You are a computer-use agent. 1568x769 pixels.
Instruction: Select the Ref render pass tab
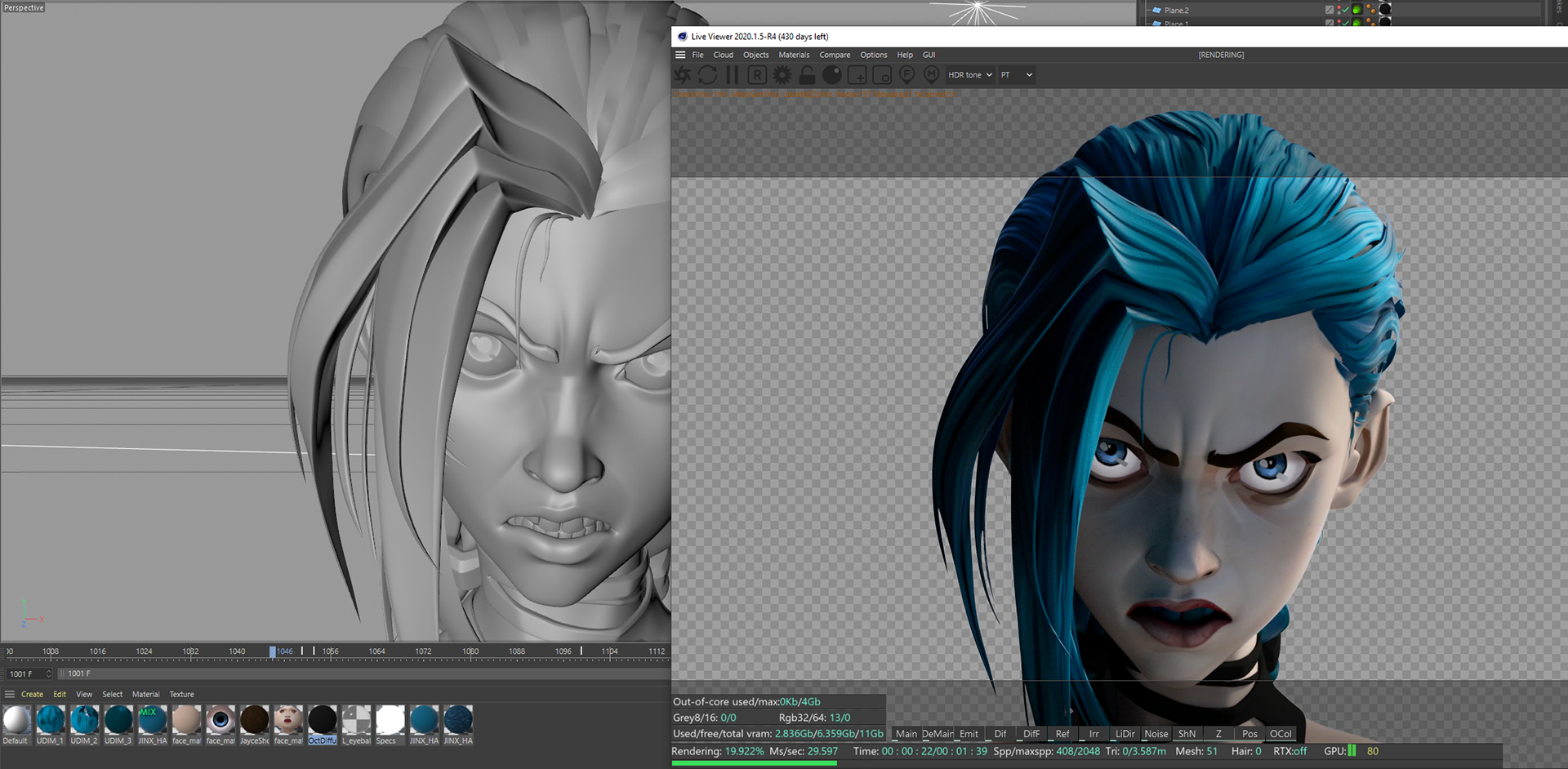1062,734
